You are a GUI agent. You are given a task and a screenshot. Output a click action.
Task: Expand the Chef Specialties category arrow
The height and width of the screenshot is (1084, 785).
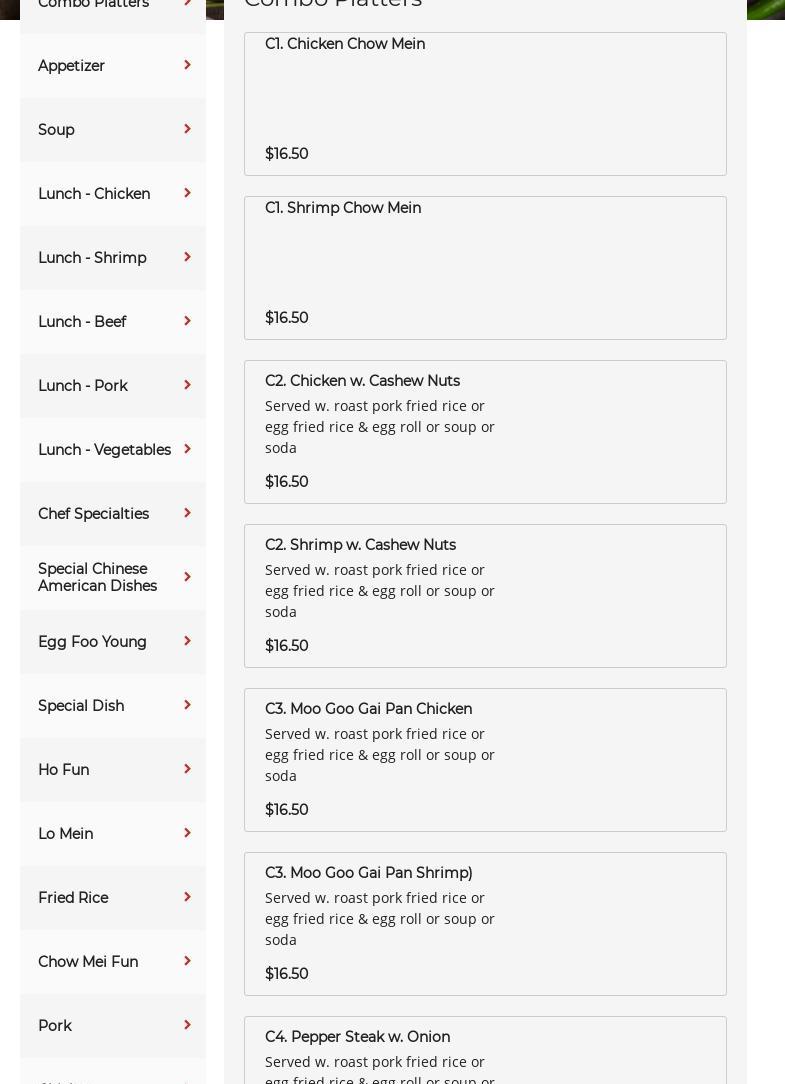coord(187,514)
